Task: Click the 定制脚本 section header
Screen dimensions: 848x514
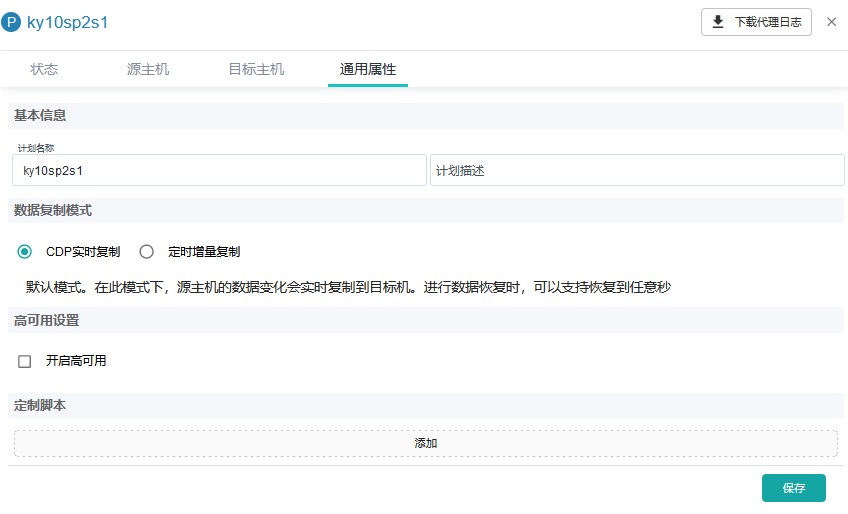Action: [40, 405]
